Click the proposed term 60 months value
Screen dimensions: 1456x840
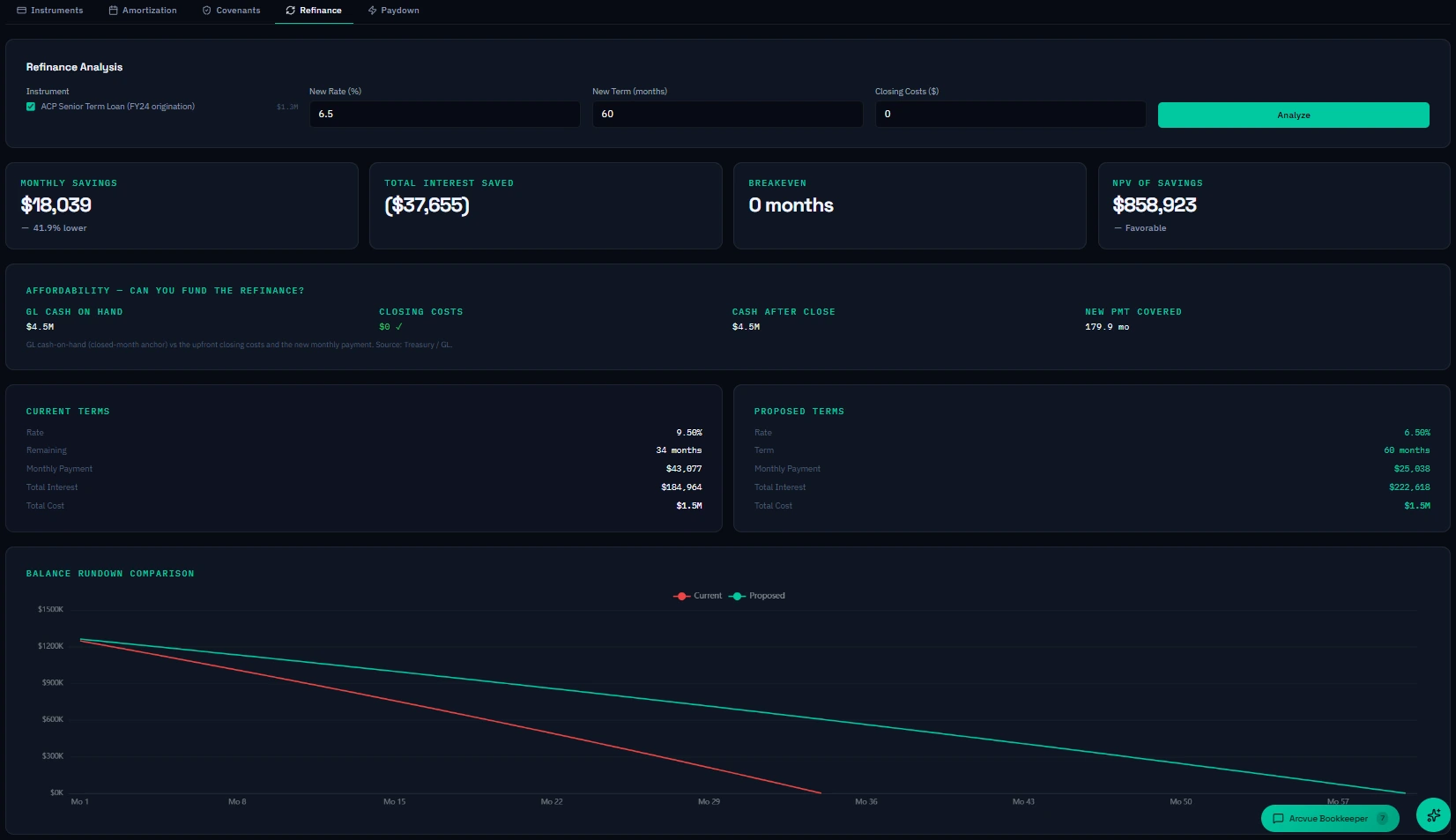coord(1407,450)
